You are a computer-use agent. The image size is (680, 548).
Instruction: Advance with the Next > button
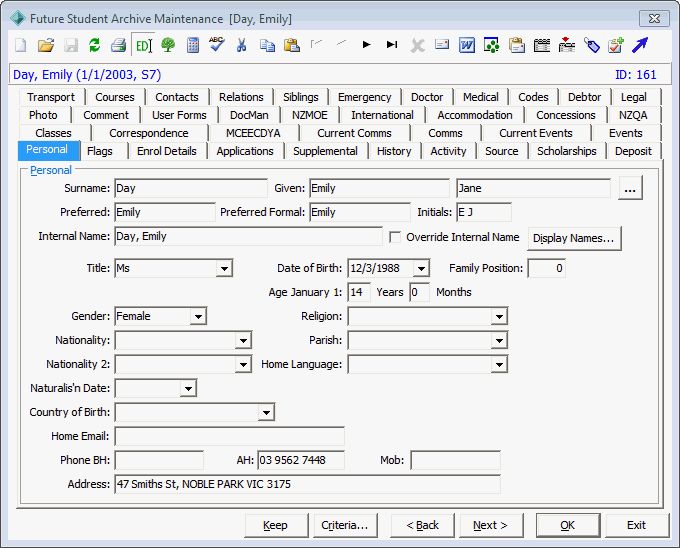click(x=490, y=525)
